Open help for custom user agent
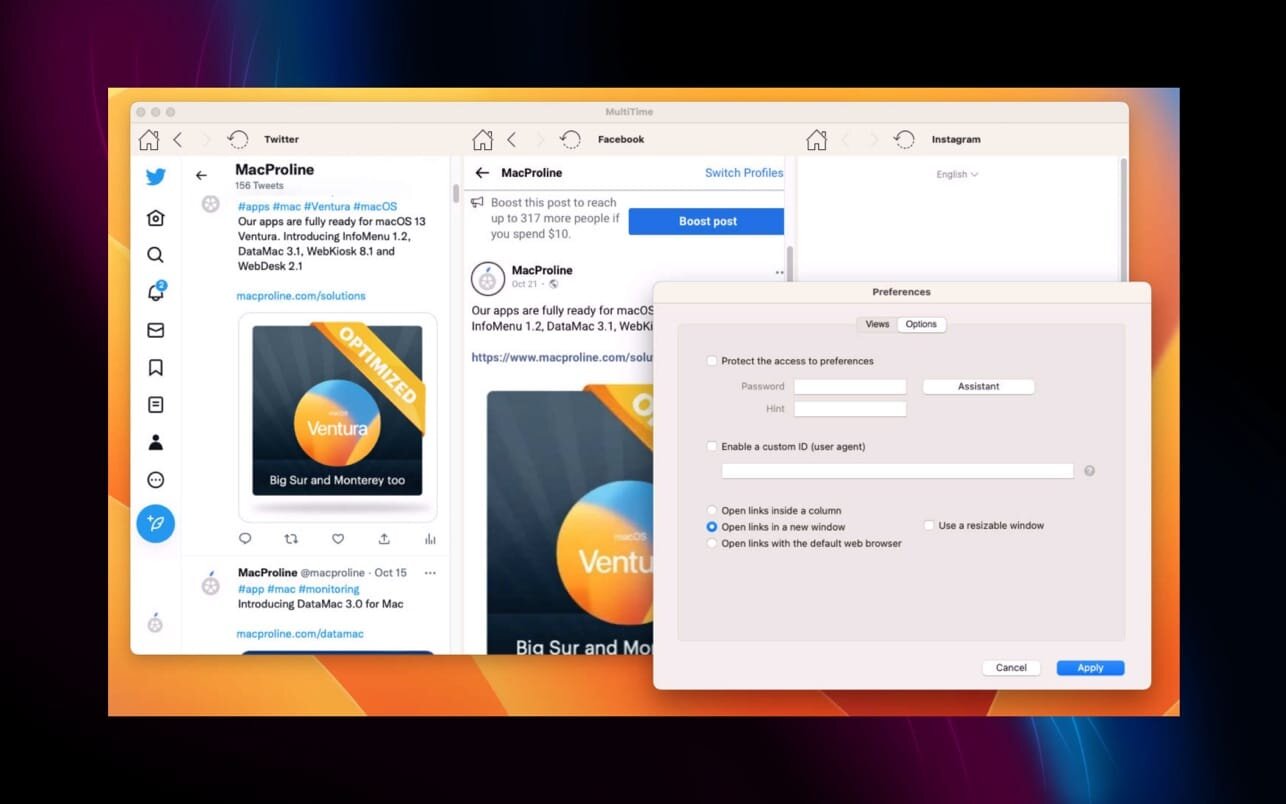Image resolution: width=1286 pixels, height=804 pixels. [1089, 471]
